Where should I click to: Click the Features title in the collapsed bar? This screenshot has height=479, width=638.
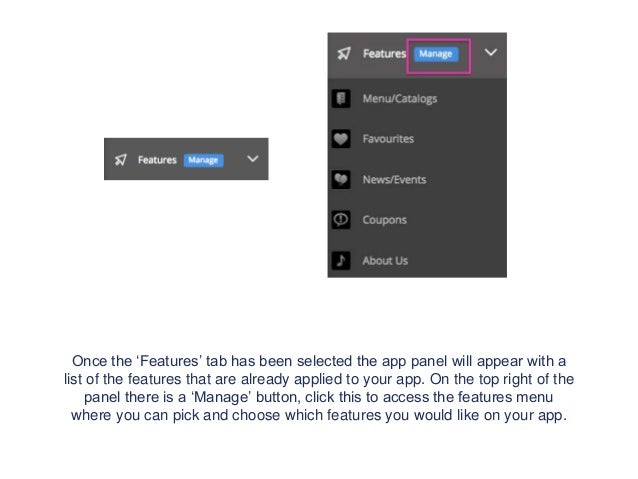coord(157,159)
